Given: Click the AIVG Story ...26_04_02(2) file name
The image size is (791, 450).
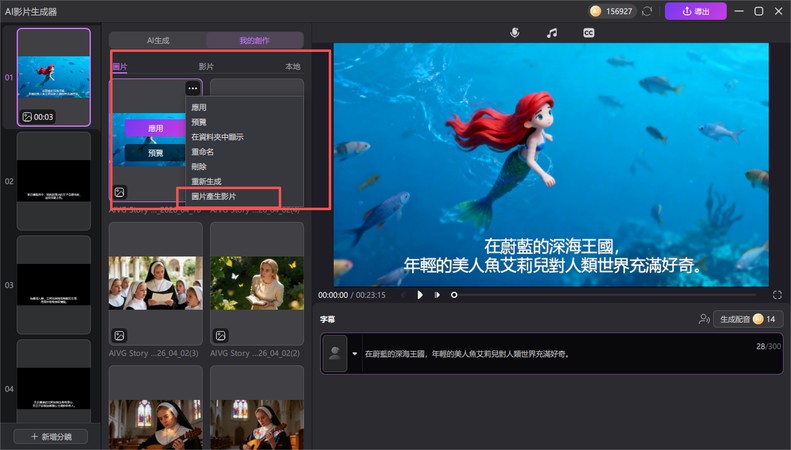Looking at the screenshot, I should (255, 353).
